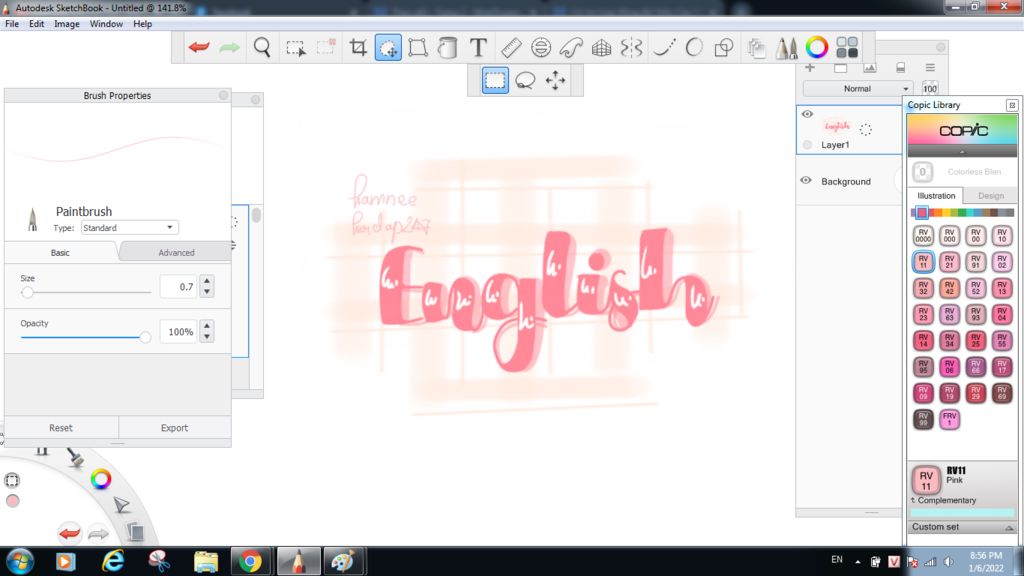The image size is (1024, 576).
Task: Select the Text tool
Action: 478,48
